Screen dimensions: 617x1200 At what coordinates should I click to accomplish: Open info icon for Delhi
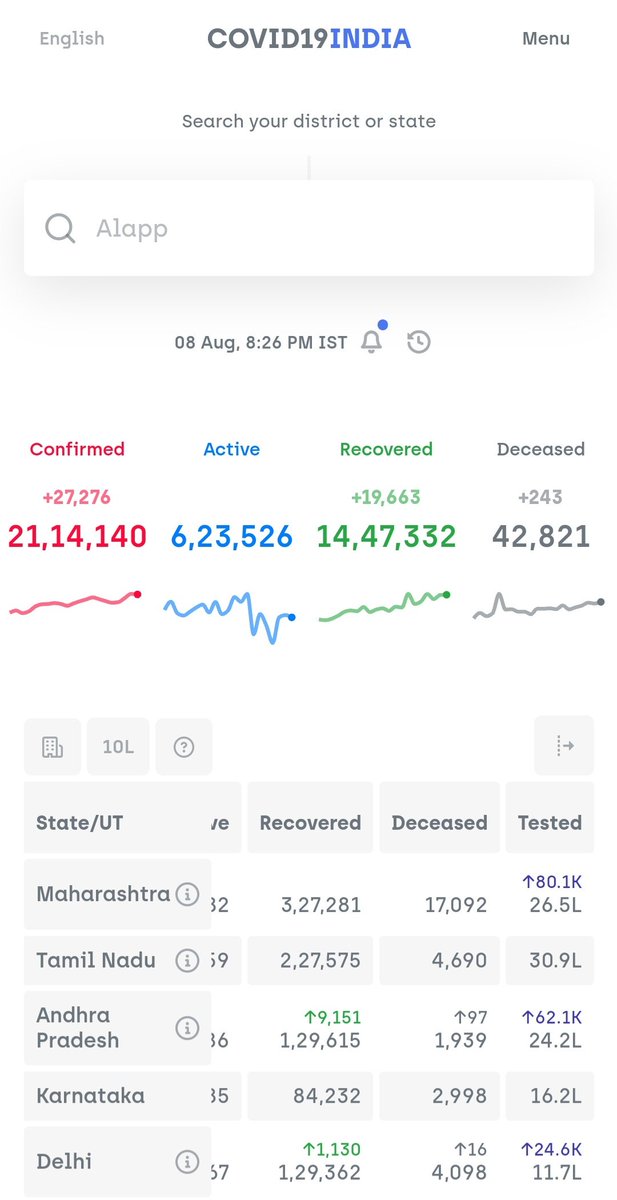pos(187,1162)
